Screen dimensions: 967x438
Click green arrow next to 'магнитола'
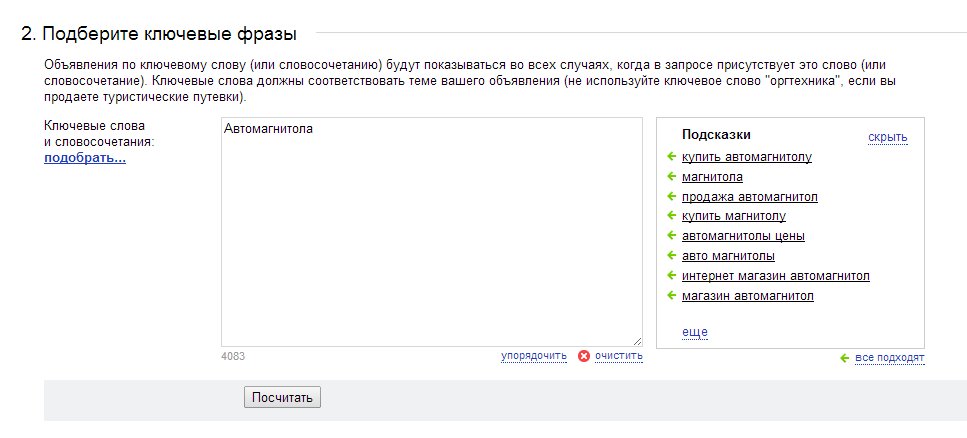tap(672, 176)
